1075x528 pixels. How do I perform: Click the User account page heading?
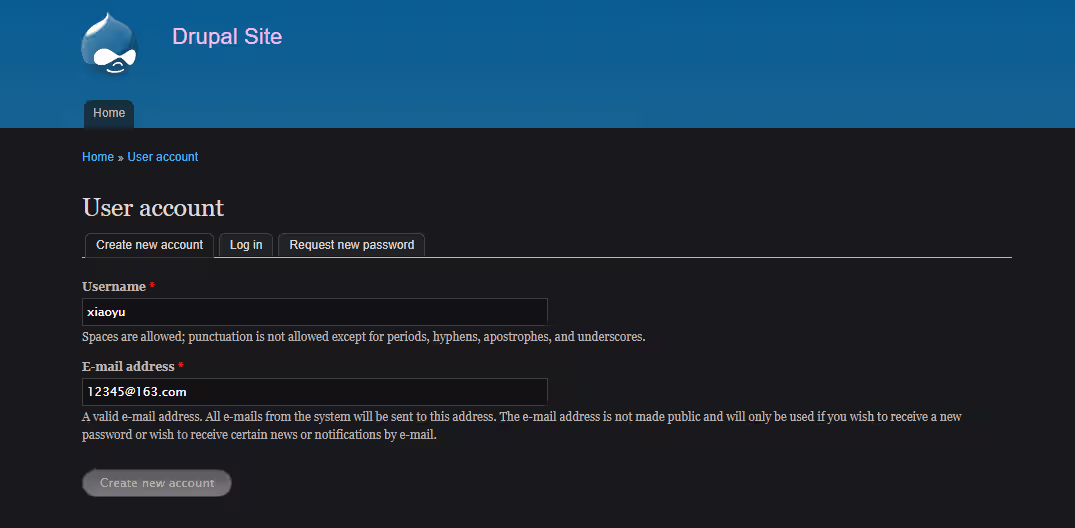153,208
